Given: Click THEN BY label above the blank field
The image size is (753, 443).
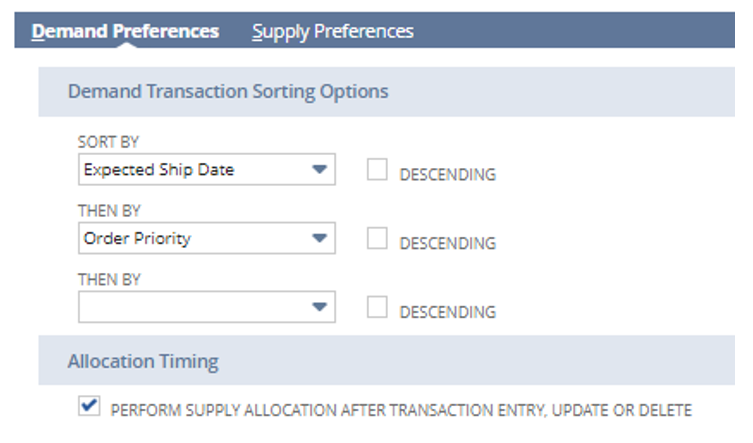Looking at the screenshot, I should tap(110, 280).
